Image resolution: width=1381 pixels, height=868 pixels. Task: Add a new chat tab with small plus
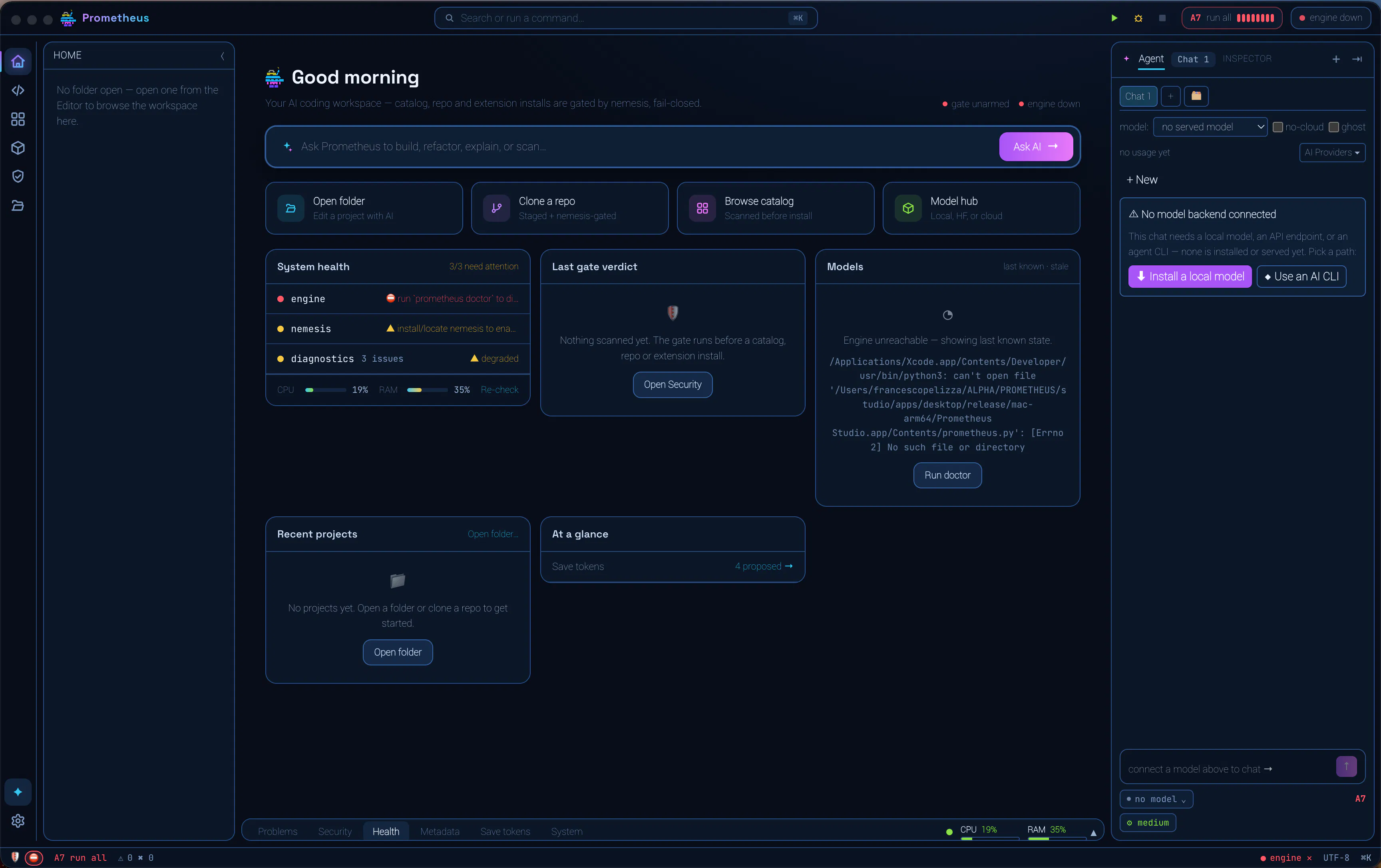(x=1170, y=96)
